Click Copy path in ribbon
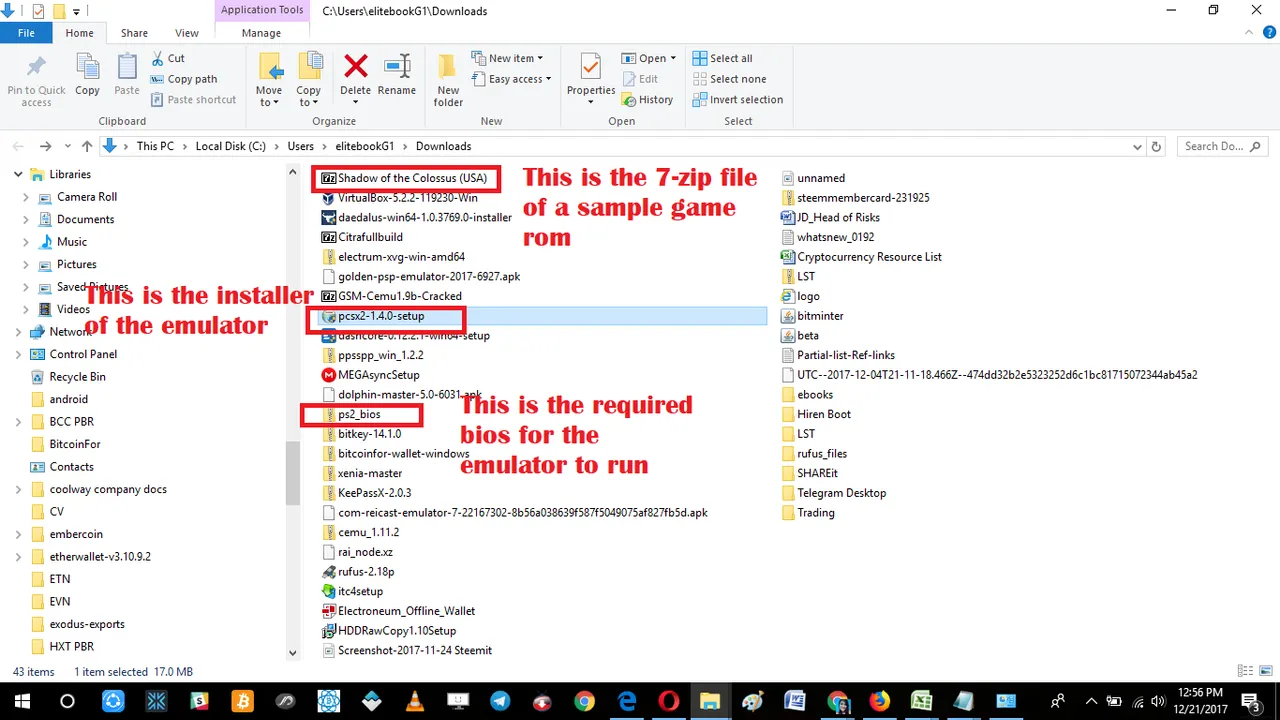 184,79
